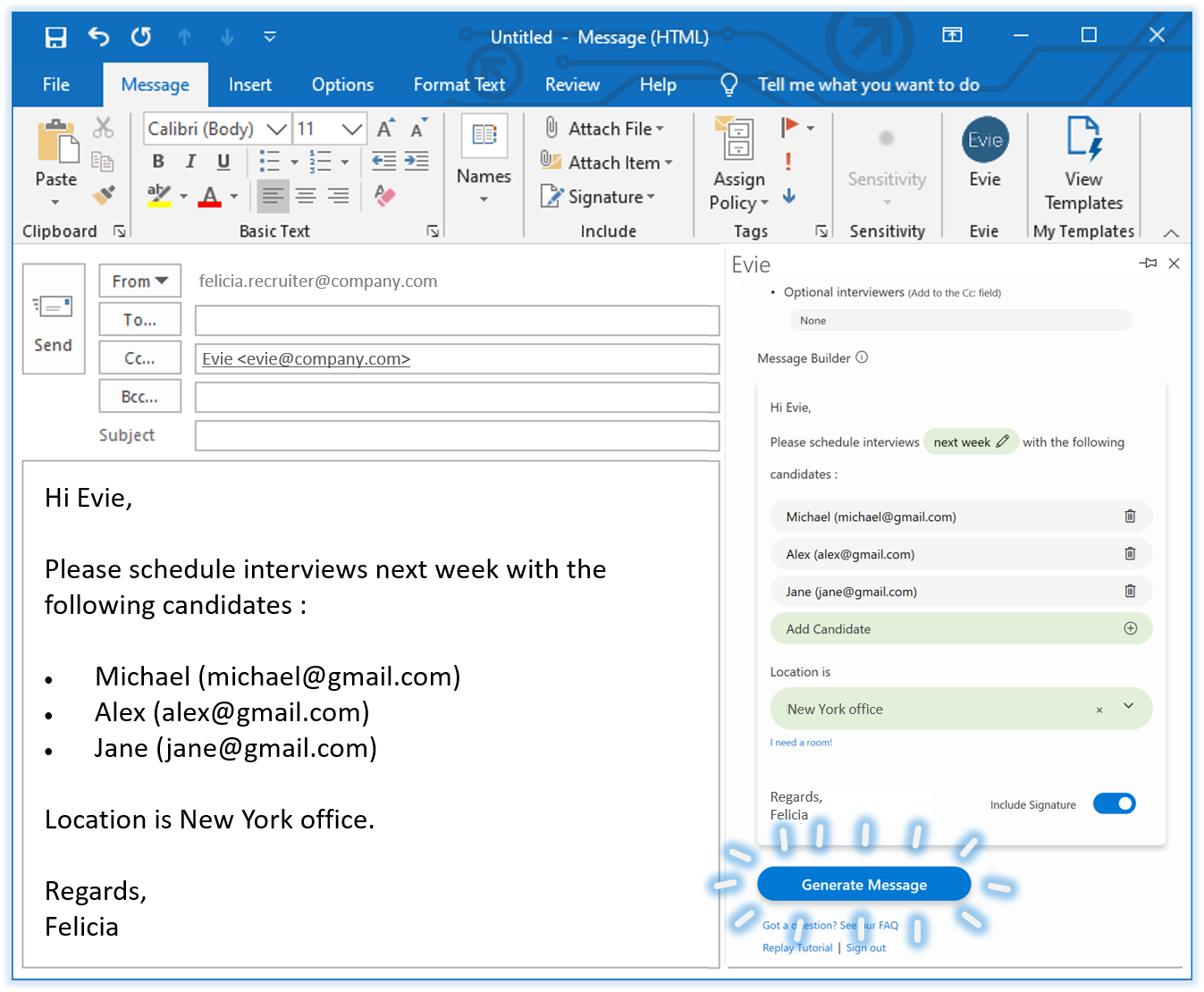Delete candidate Alex from list
1204x992 pixels.
coord(1130,554)
